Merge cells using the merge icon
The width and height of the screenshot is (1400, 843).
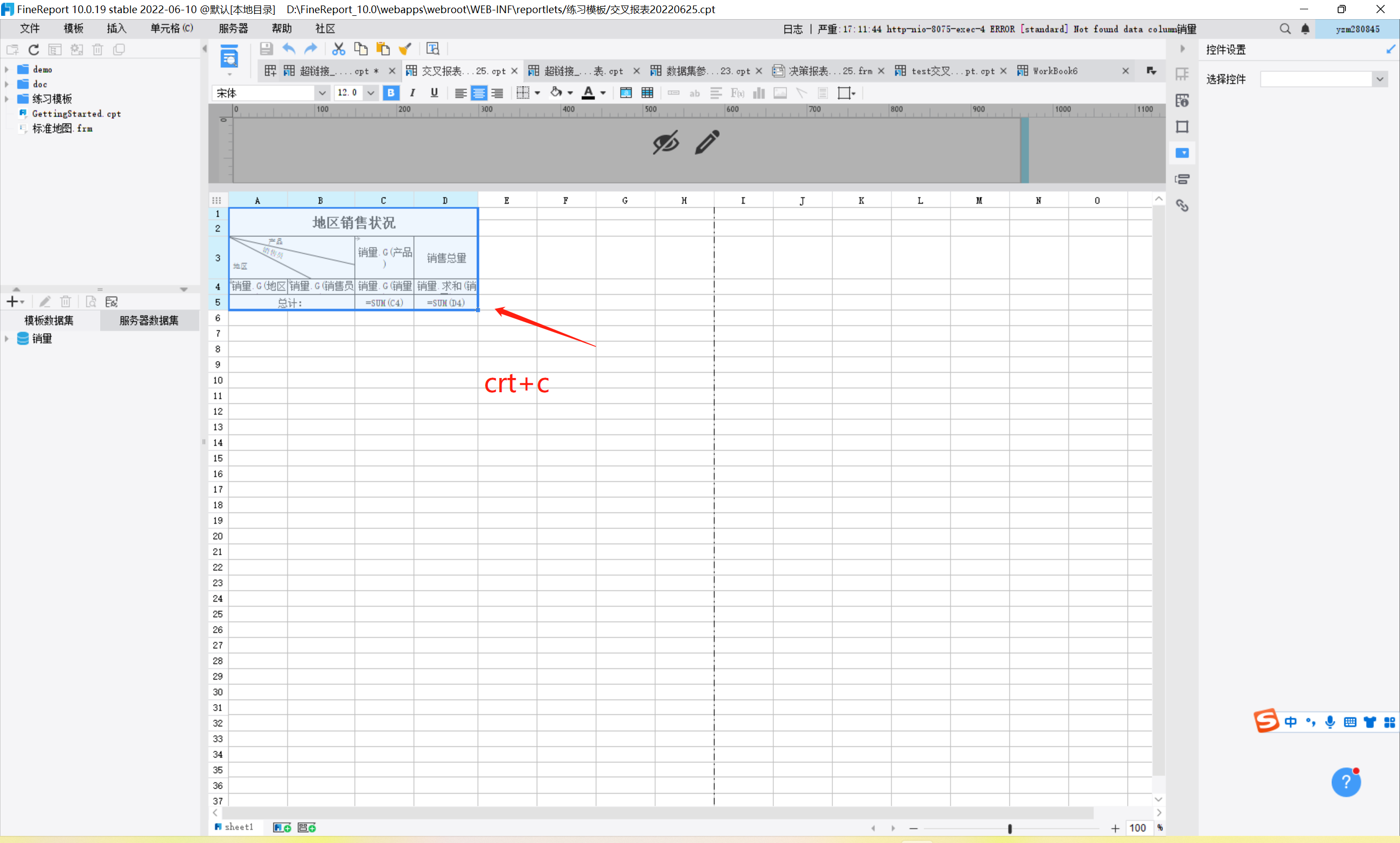pyautogui.click(x=626, y=93)
